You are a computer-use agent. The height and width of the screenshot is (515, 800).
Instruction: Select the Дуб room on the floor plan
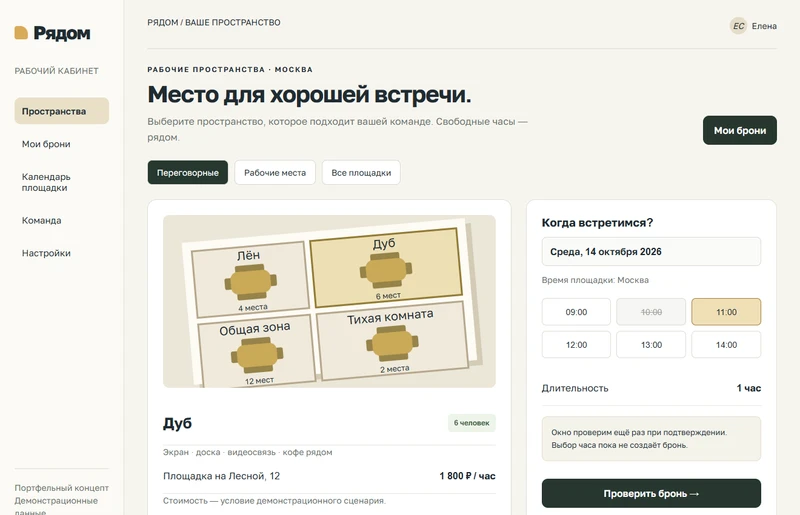[x=386, y=267]
